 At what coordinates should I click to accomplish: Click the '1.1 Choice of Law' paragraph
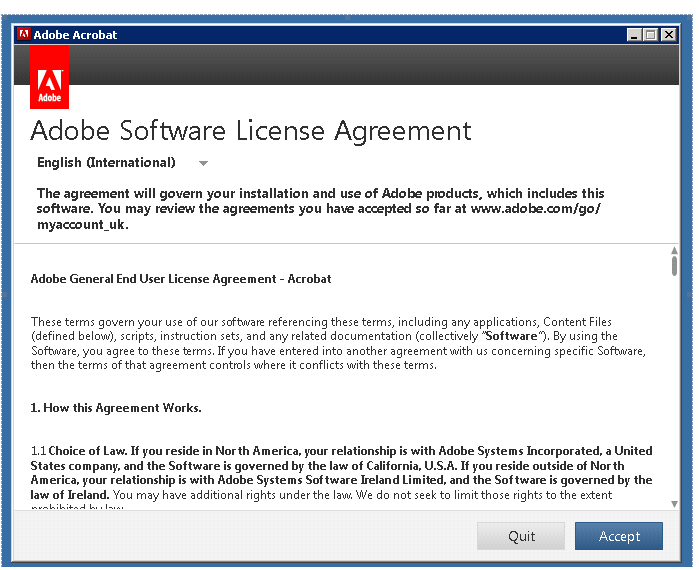[x=340, y=473]
